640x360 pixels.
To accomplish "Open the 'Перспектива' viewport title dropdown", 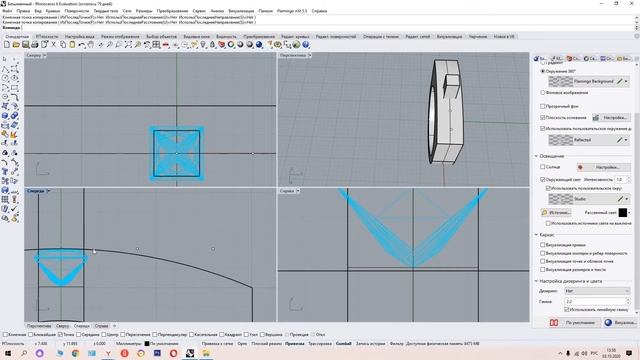I will [310, 56].
